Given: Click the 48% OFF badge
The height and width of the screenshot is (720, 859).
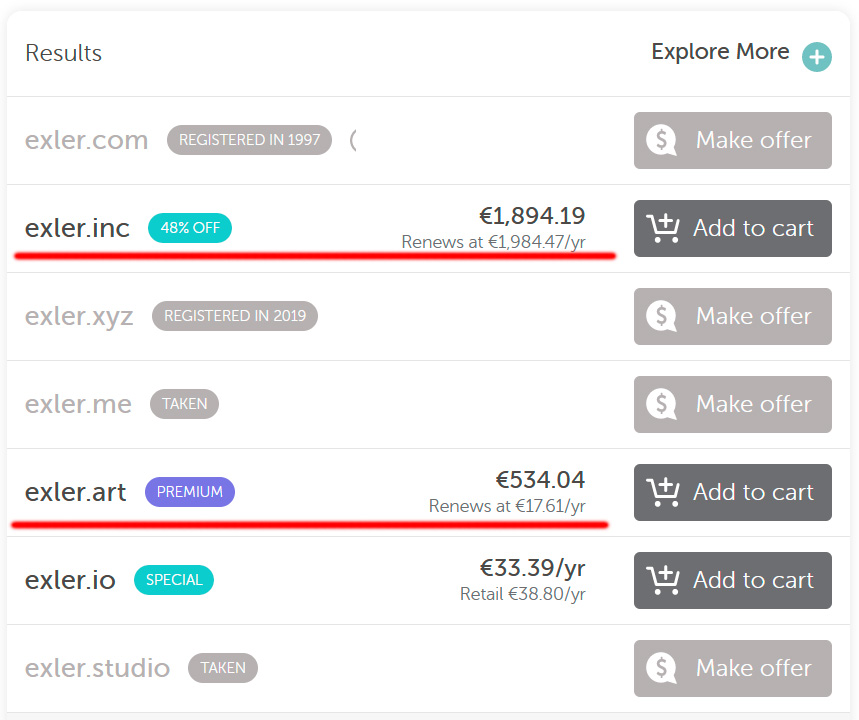Looking at the screenshot, I should [190, 228].
